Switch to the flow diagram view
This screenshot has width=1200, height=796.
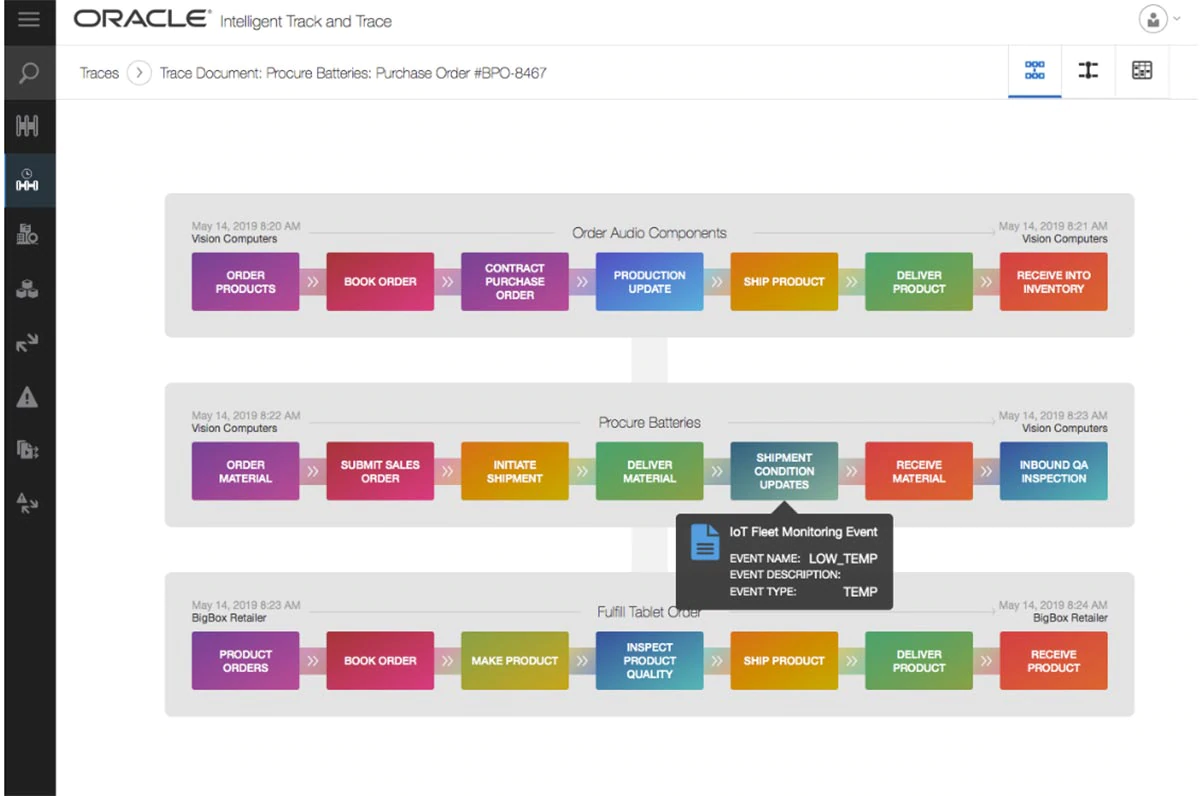coord(1035,70)
